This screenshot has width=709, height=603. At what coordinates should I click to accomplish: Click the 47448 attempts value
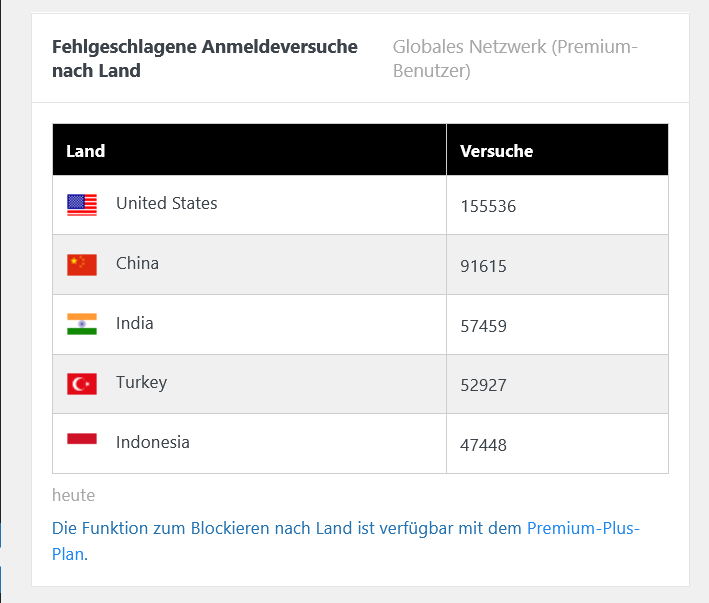coord(483,445)
